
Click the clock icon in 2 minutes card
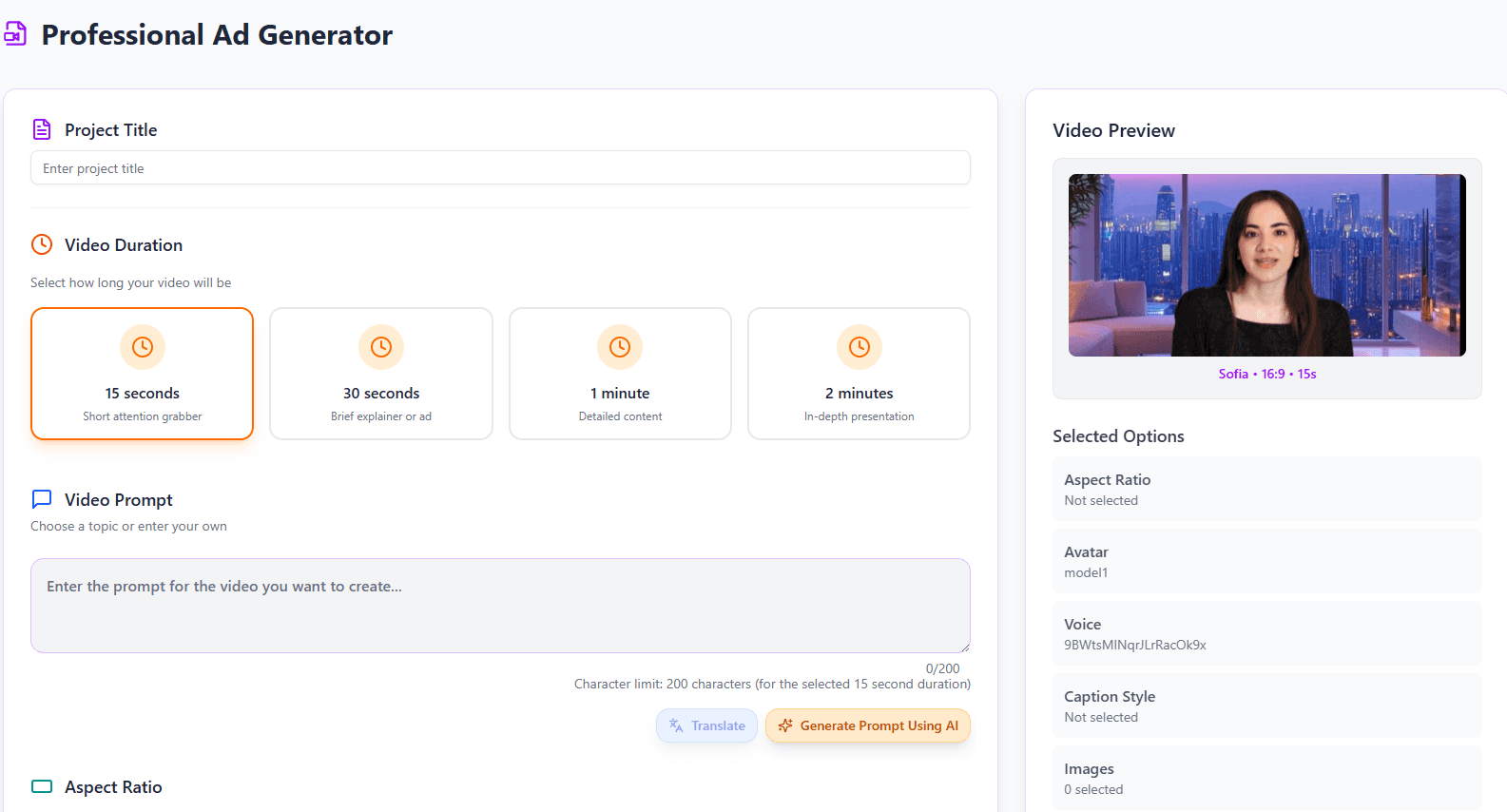coord(859,347)
